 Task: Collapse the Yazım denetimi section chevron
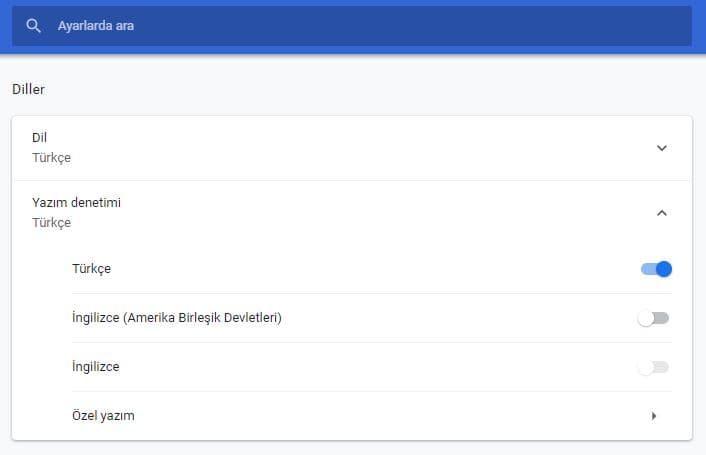(661, 212)
